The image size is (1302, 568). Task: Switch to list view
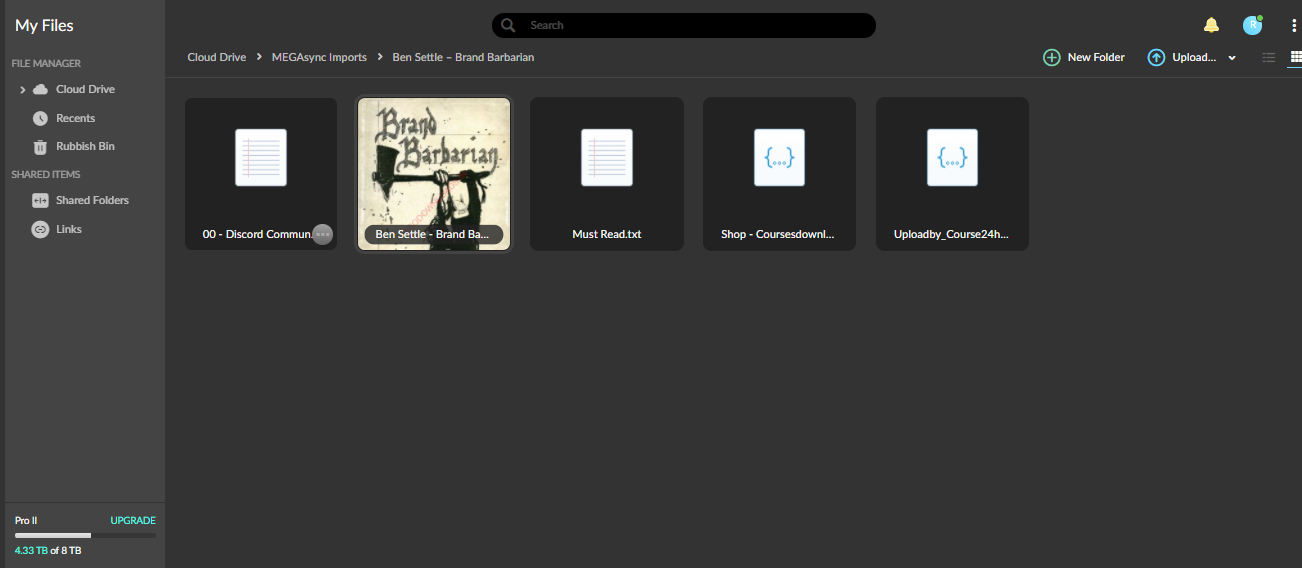pos(1268,58)
